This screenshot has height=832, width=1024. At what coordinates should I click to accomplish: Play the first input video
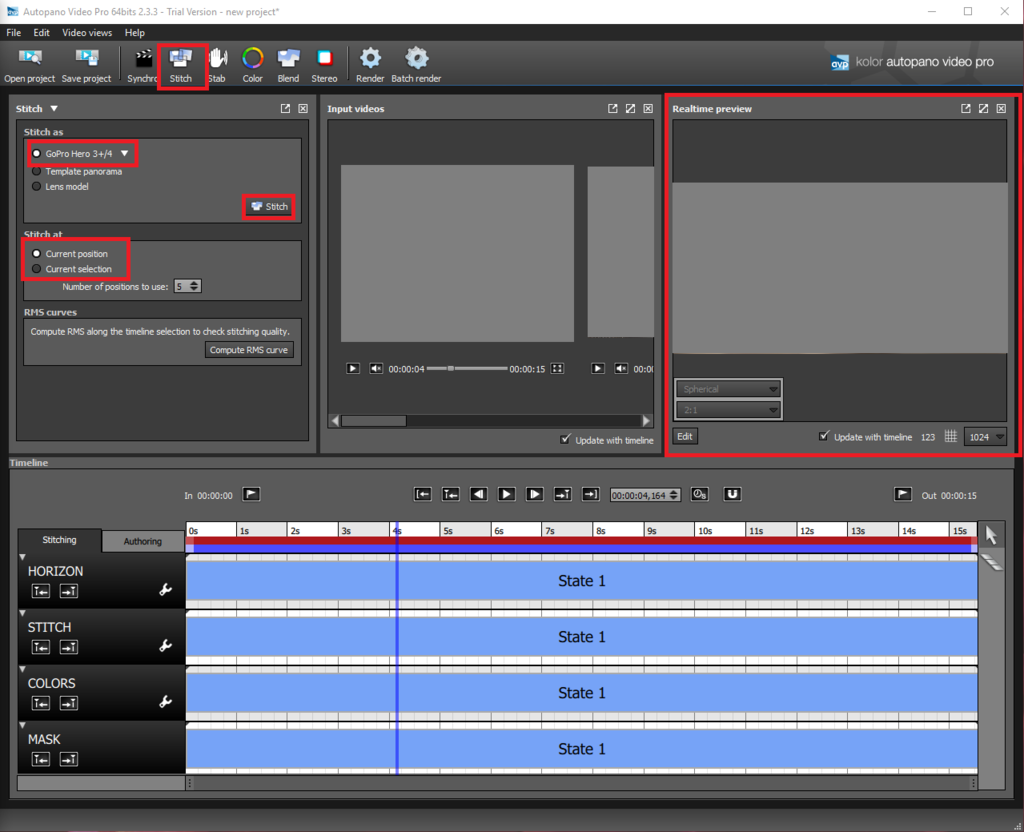353,368
